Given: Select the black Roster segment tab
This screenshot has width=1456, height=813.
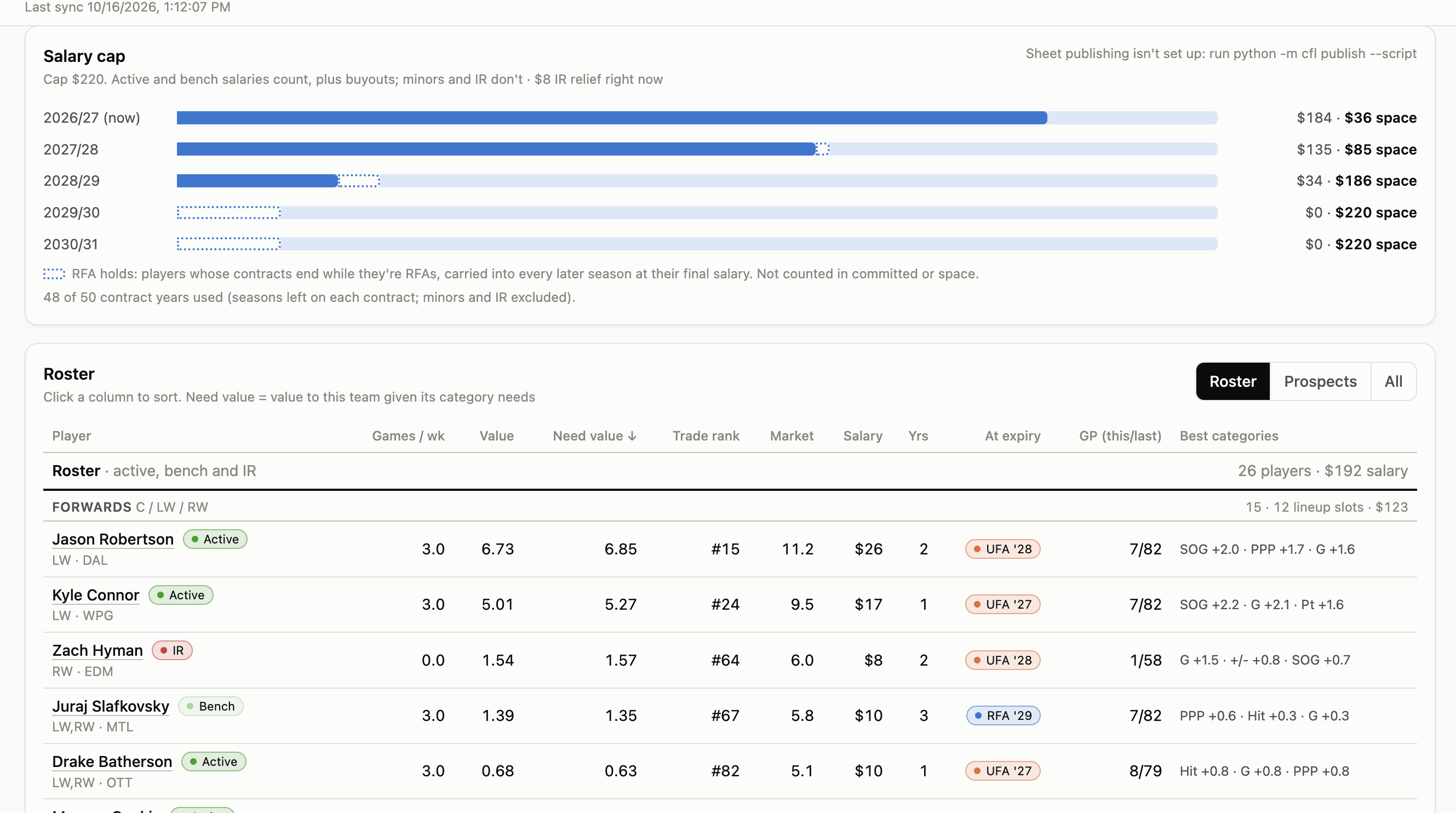Looking at the screenshot, I should point(1233,382).
